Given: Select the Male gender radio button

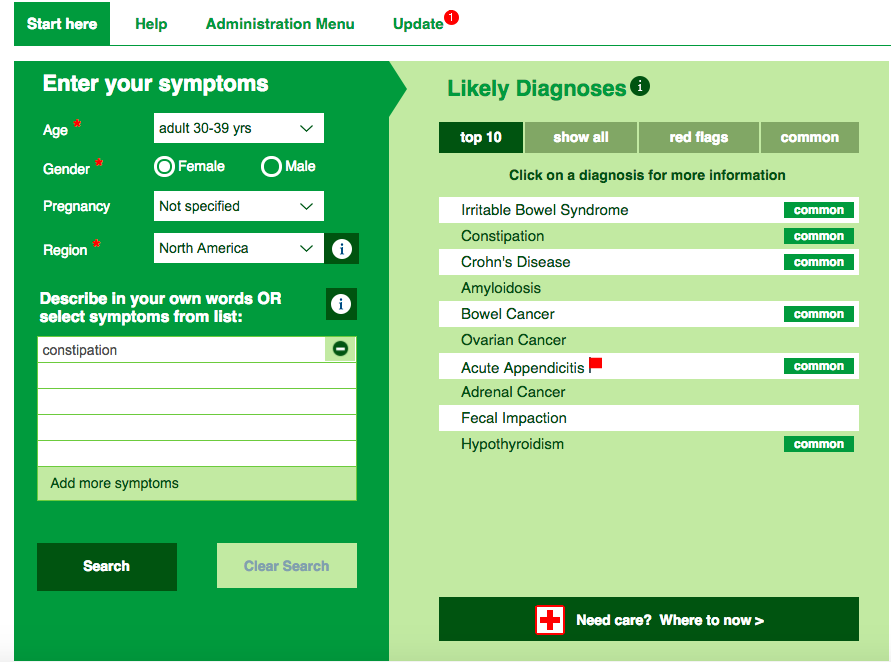Looking at the screenshot, I should 271,166.
